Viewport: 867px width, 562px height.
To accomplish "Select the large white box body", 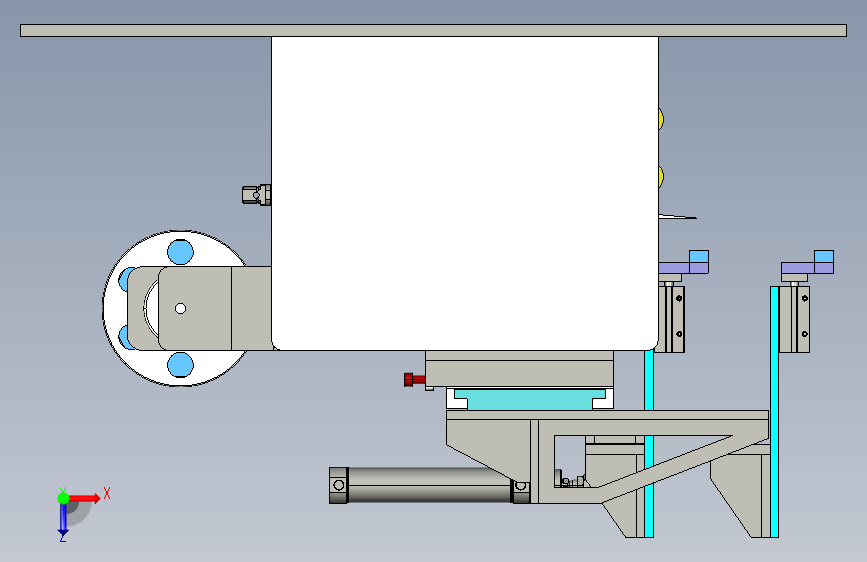I will [x=464, y=193].
